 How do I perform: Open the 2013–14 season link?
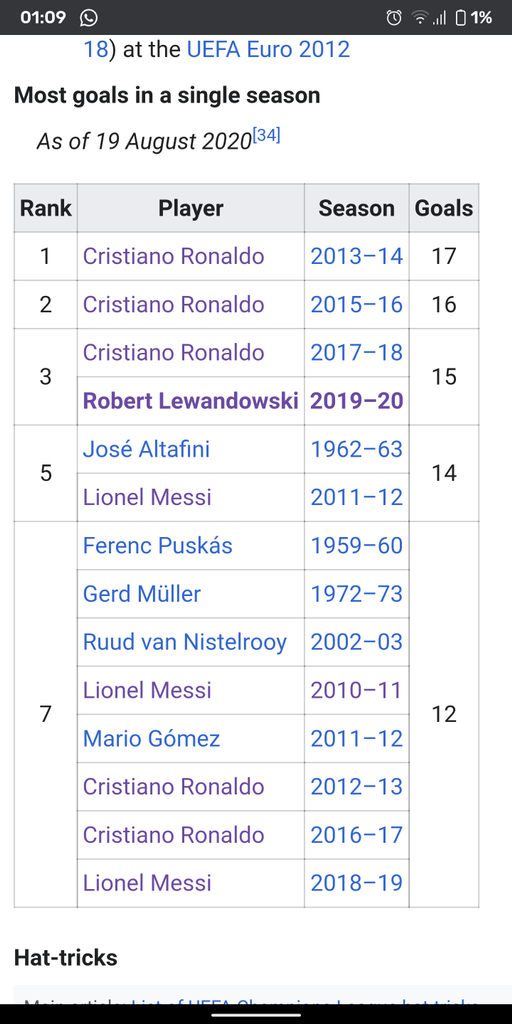point(357,256)
